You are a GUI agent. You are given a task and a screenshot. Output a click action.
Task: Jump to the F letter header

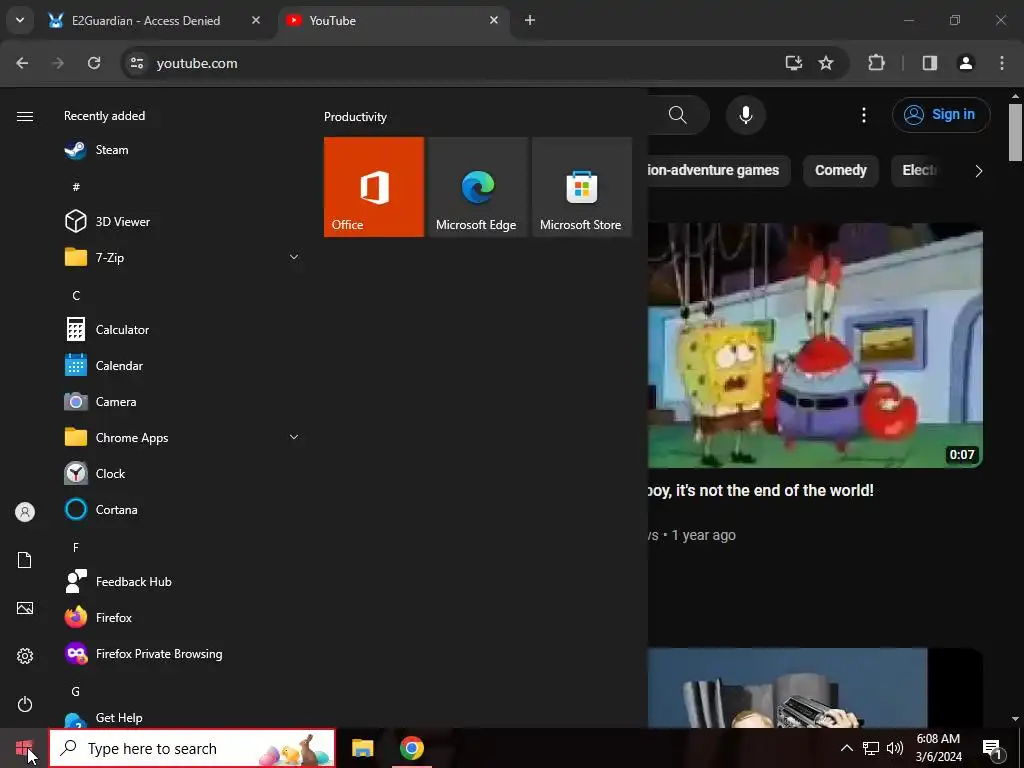[76, 547]
